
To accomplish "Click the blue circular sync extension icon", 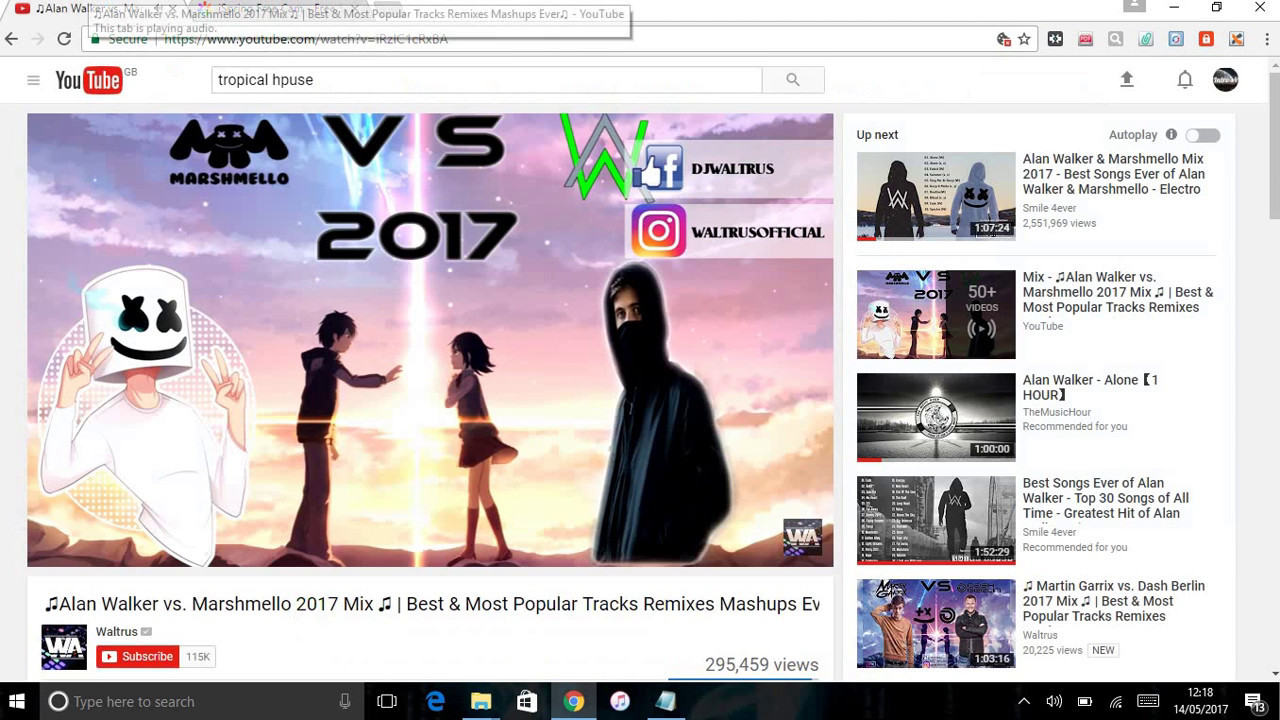I will [1176, 39].
